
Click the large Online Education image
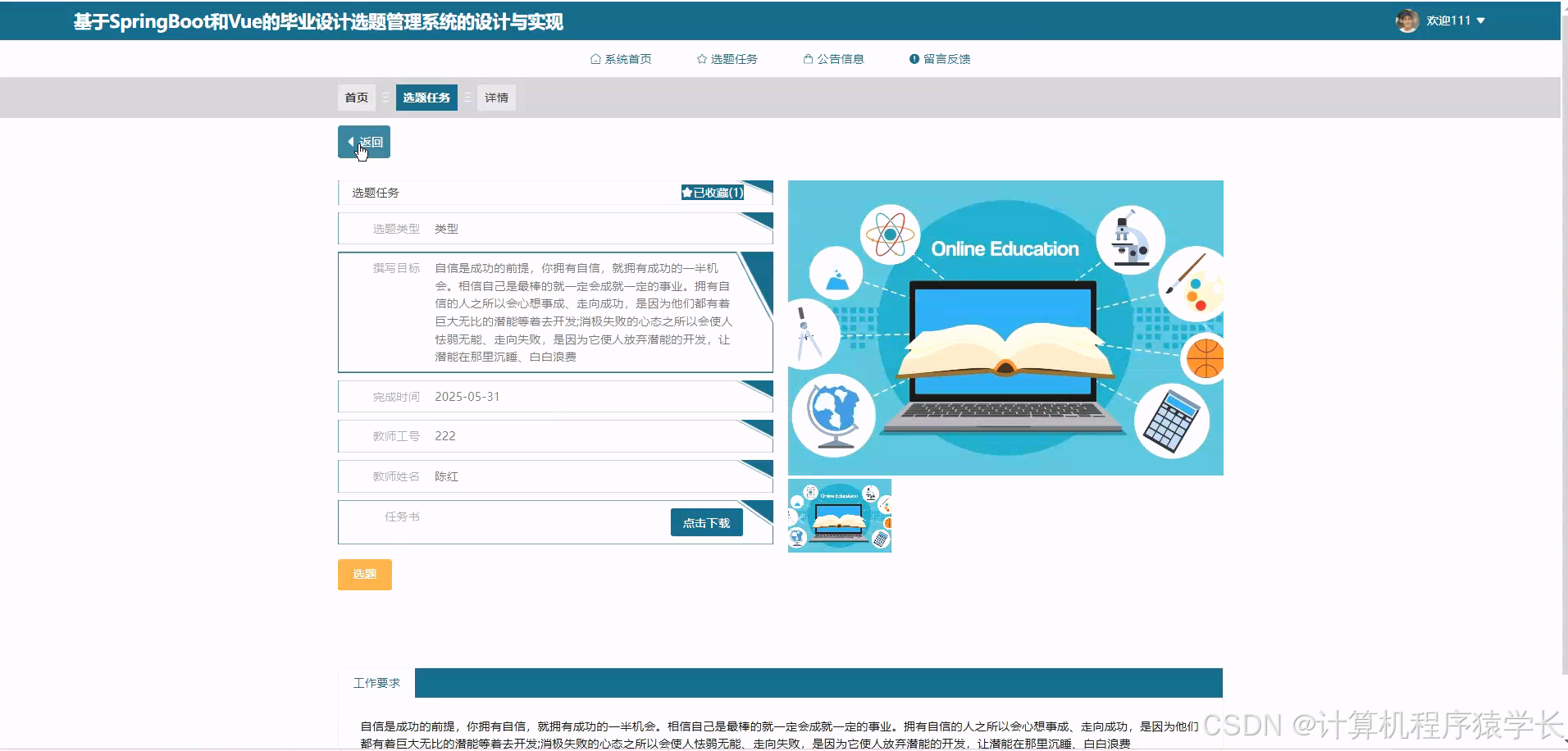tap(1005, 328)
